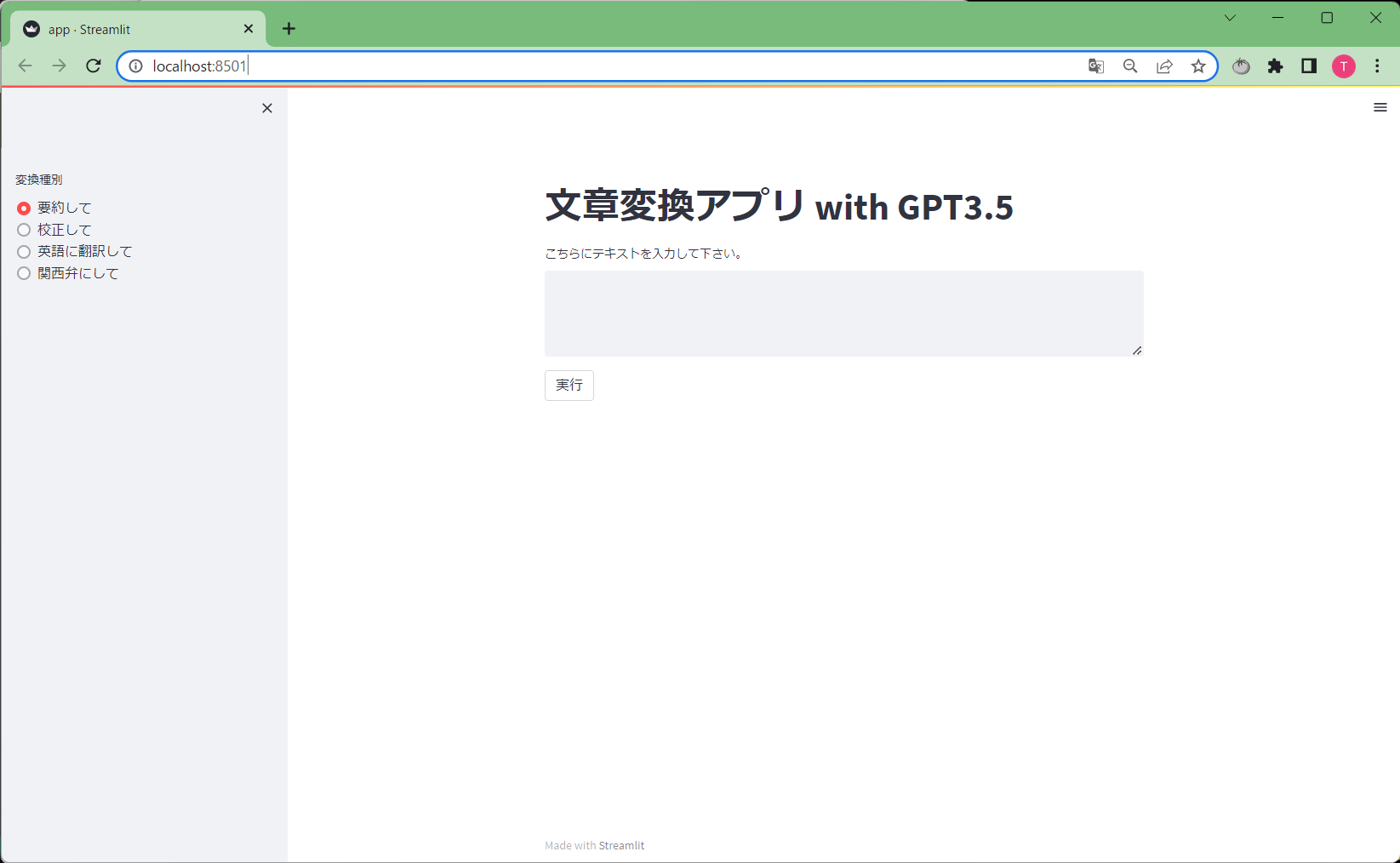Go back in the browser
This screenshot has width=1400, height=863.
(x=26, y=66)
